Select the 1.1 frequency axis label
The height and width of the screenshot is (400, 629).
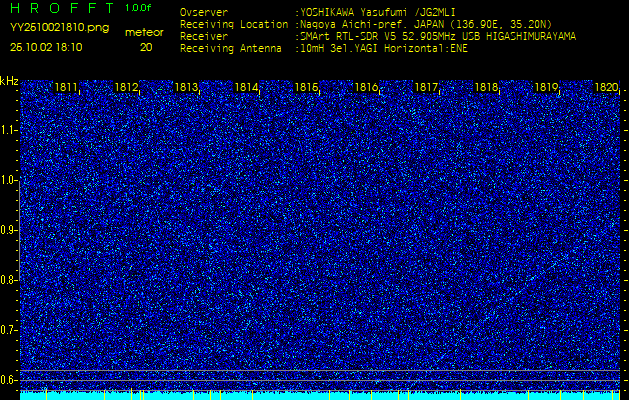9,130
